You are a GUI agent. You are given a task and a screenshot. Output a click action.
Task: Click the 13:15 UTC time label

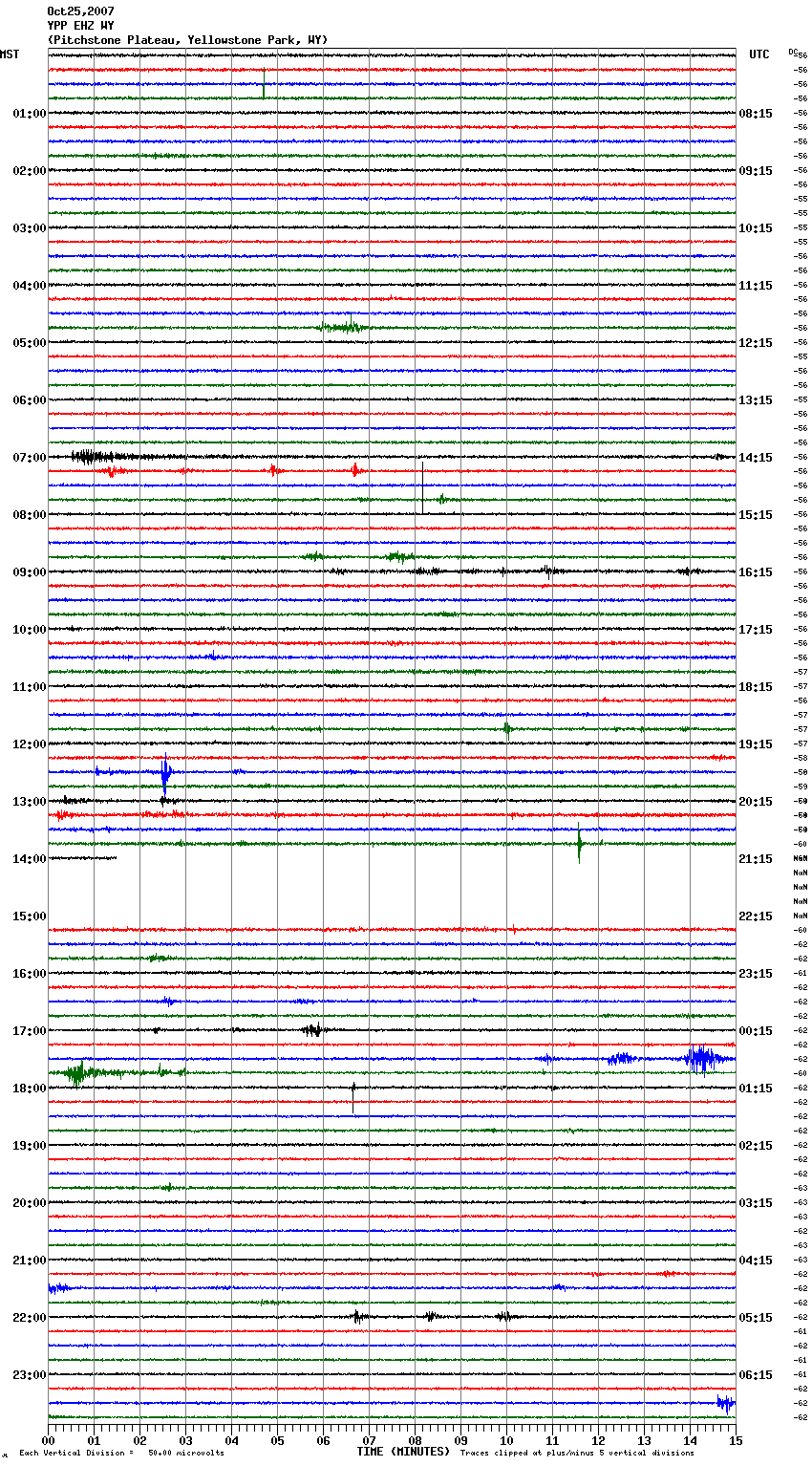(x=756, y=400)
